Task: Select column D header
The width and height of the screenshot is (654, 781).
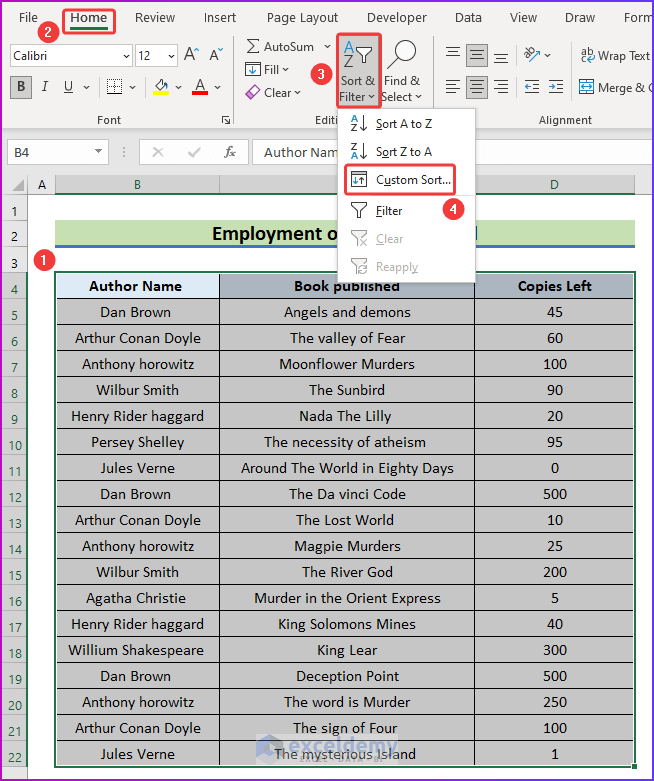Action: pos(554,185)
